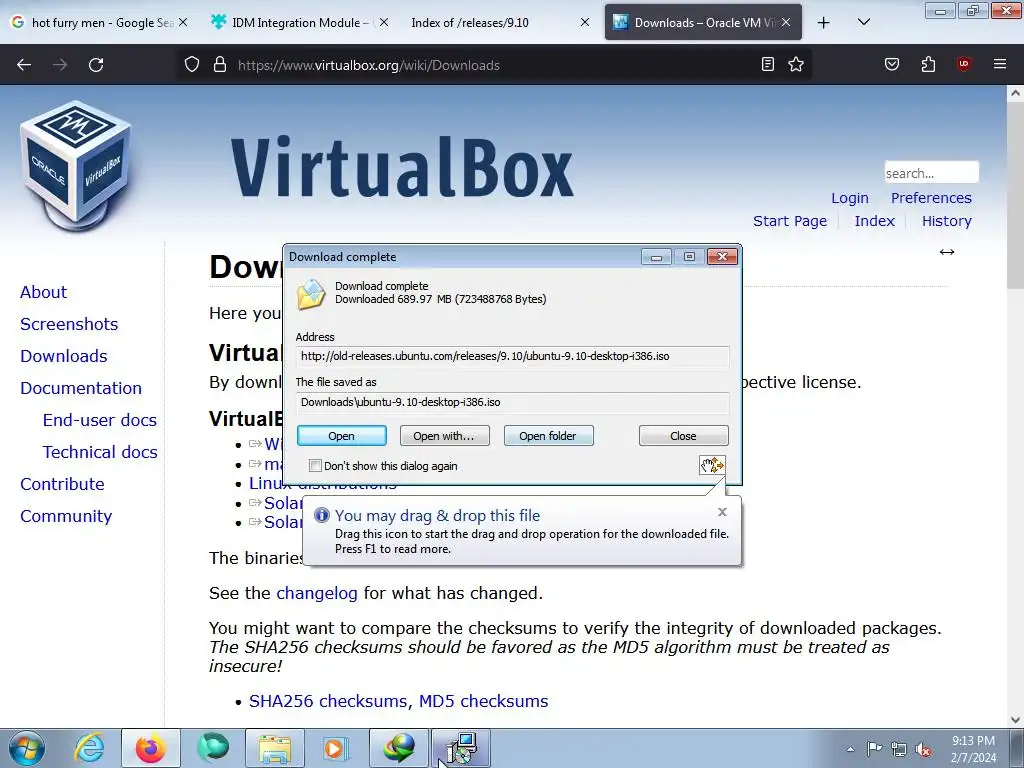Open the Index link
The height and width of the screenshot is (768, 1024).
(x=874, y=221)
